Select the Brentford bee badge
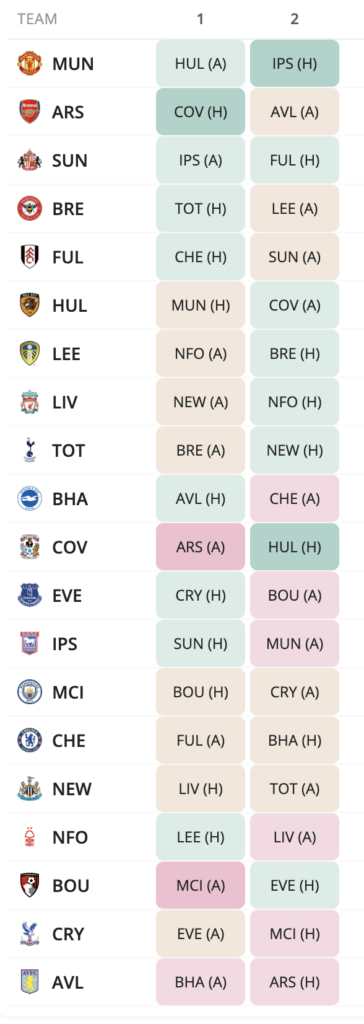 pos(29,208)
